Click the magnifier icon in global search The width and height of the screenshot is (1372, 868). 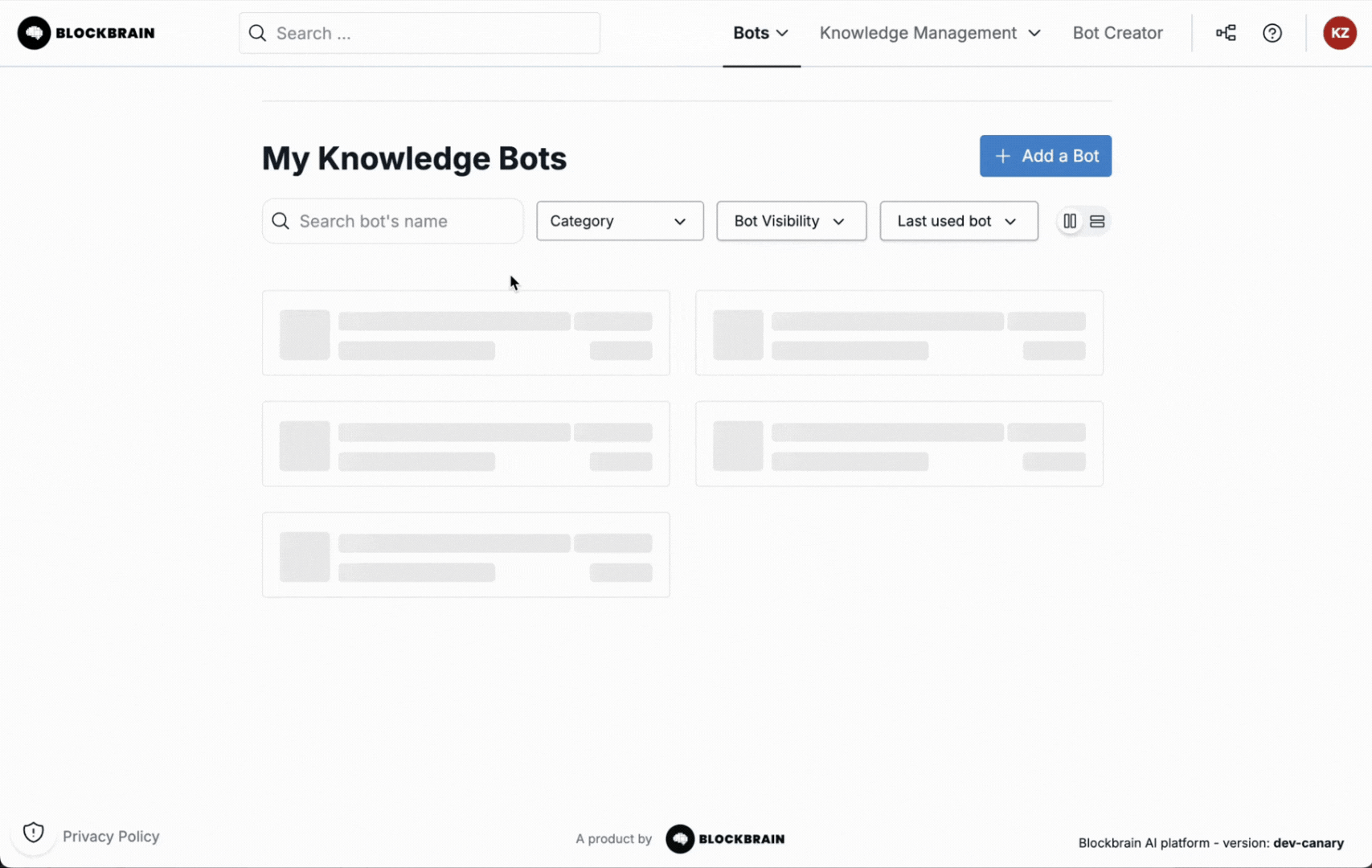[x=257, y=33]
